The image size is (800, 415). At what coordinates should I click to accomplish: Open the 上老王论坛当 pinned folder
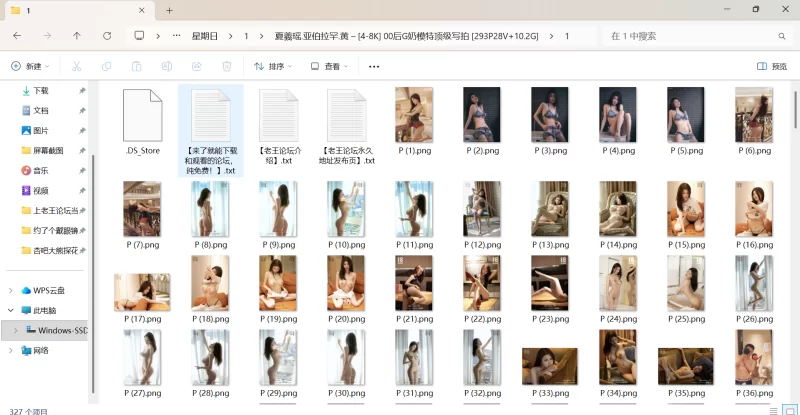(56, 210)
